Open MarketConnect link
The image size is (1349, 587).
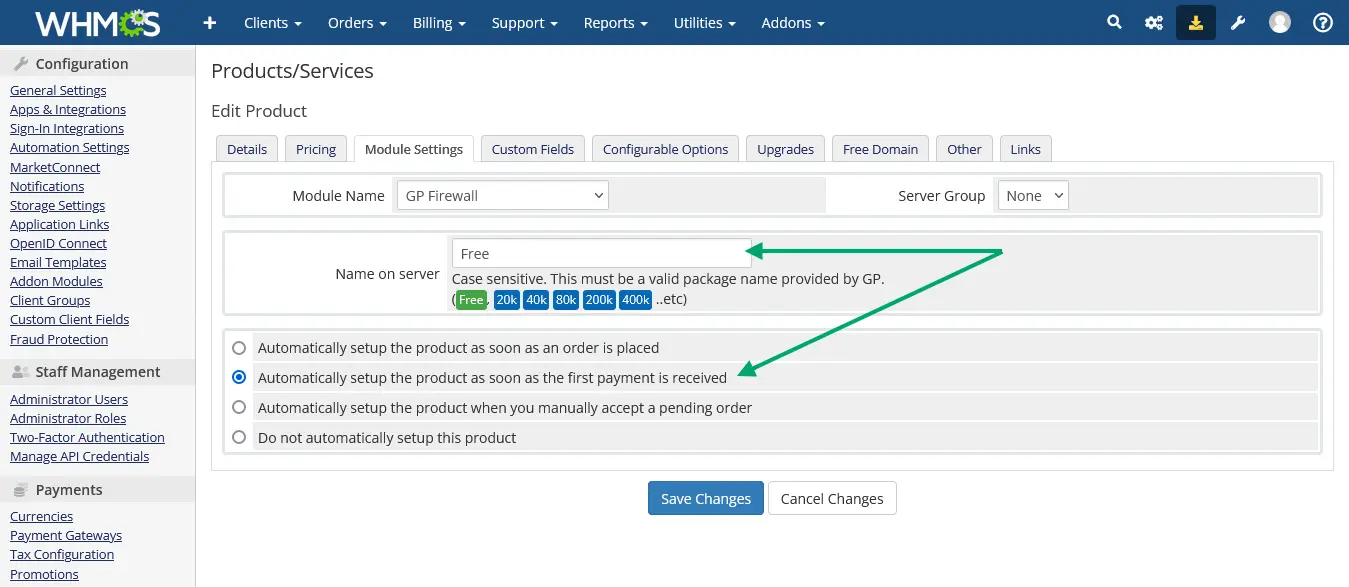[x=55, y=167]
